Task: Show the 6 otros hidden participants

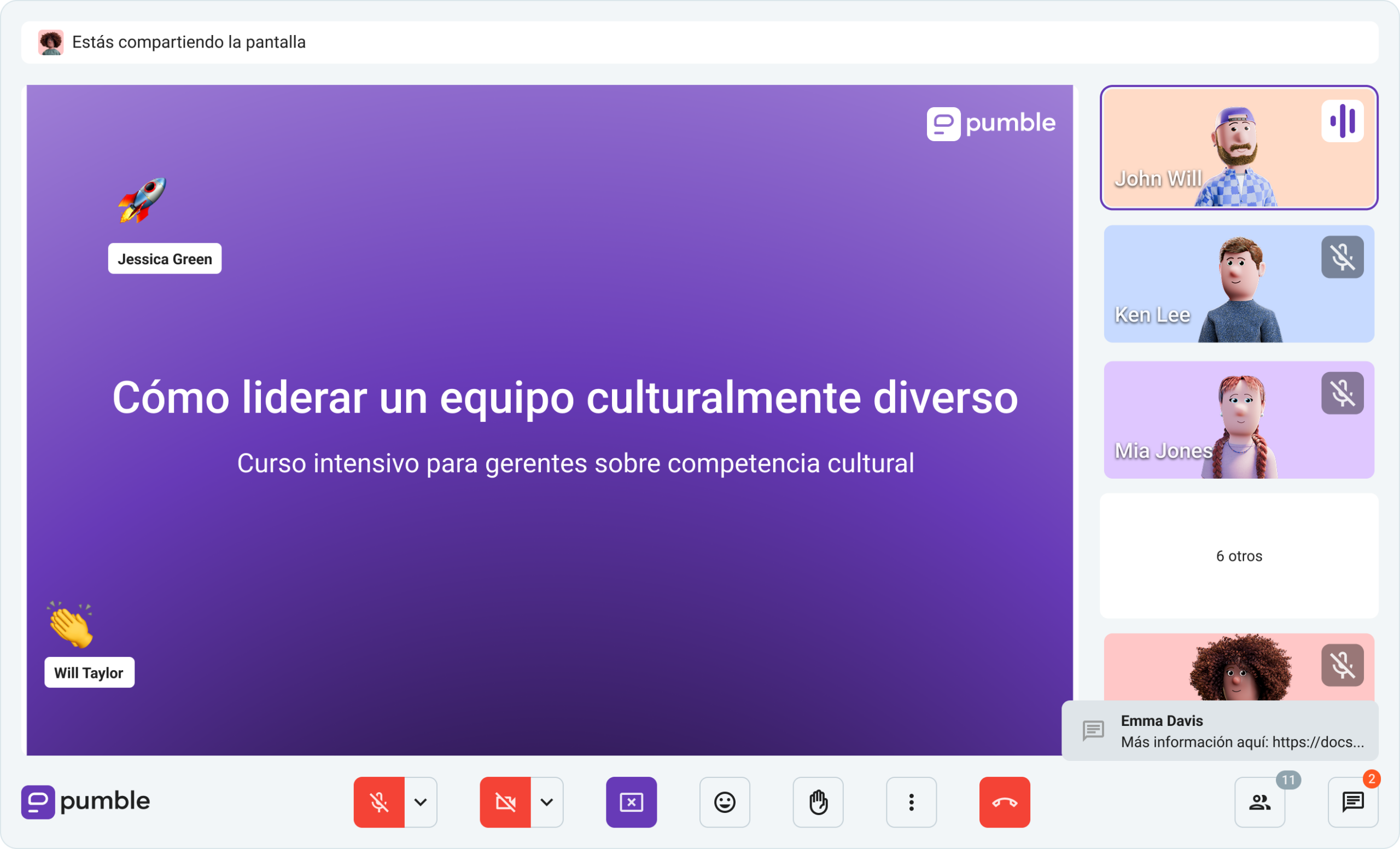Action: pos(1239,556)
